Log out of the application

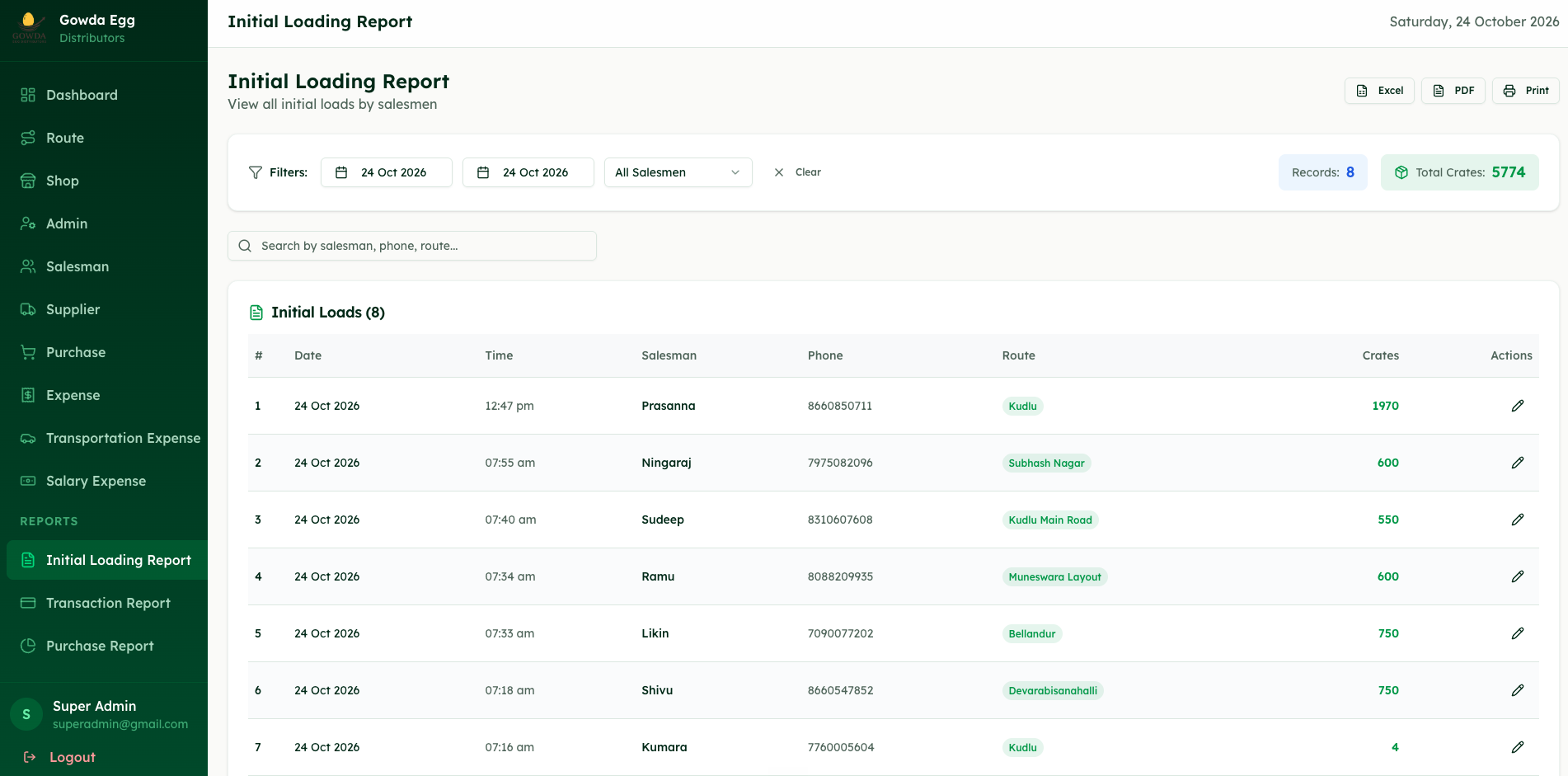(59, 757)
